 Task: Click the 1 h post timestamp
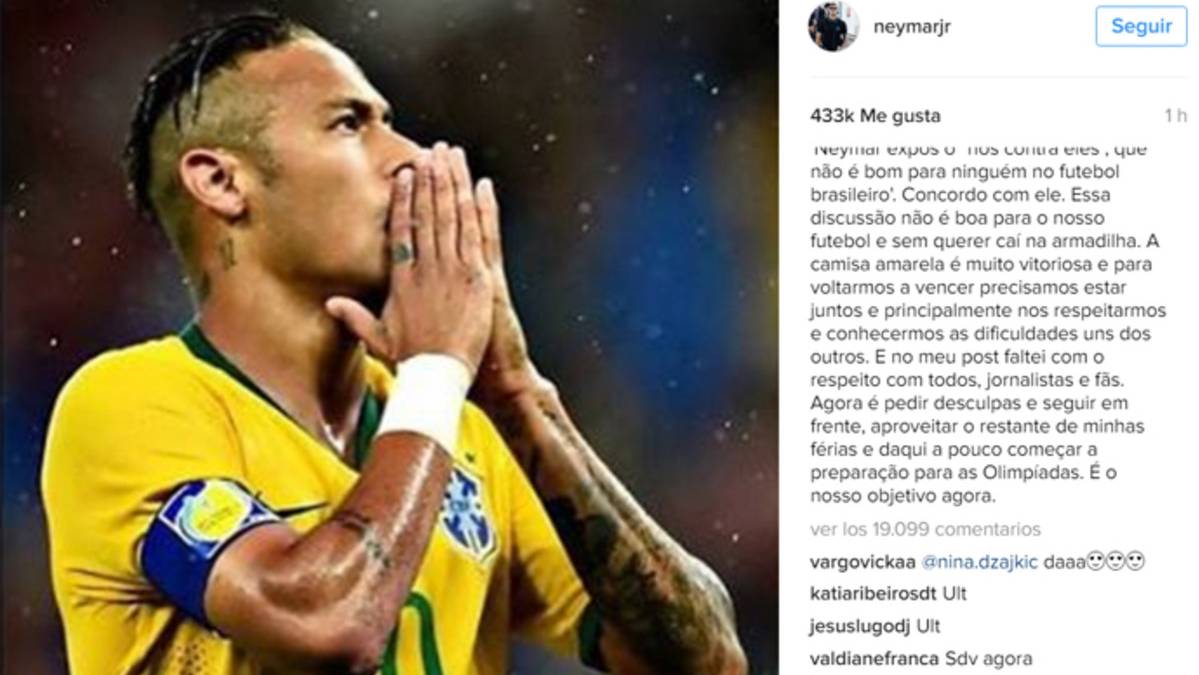pyautogui.click(x=1175, y=116)
